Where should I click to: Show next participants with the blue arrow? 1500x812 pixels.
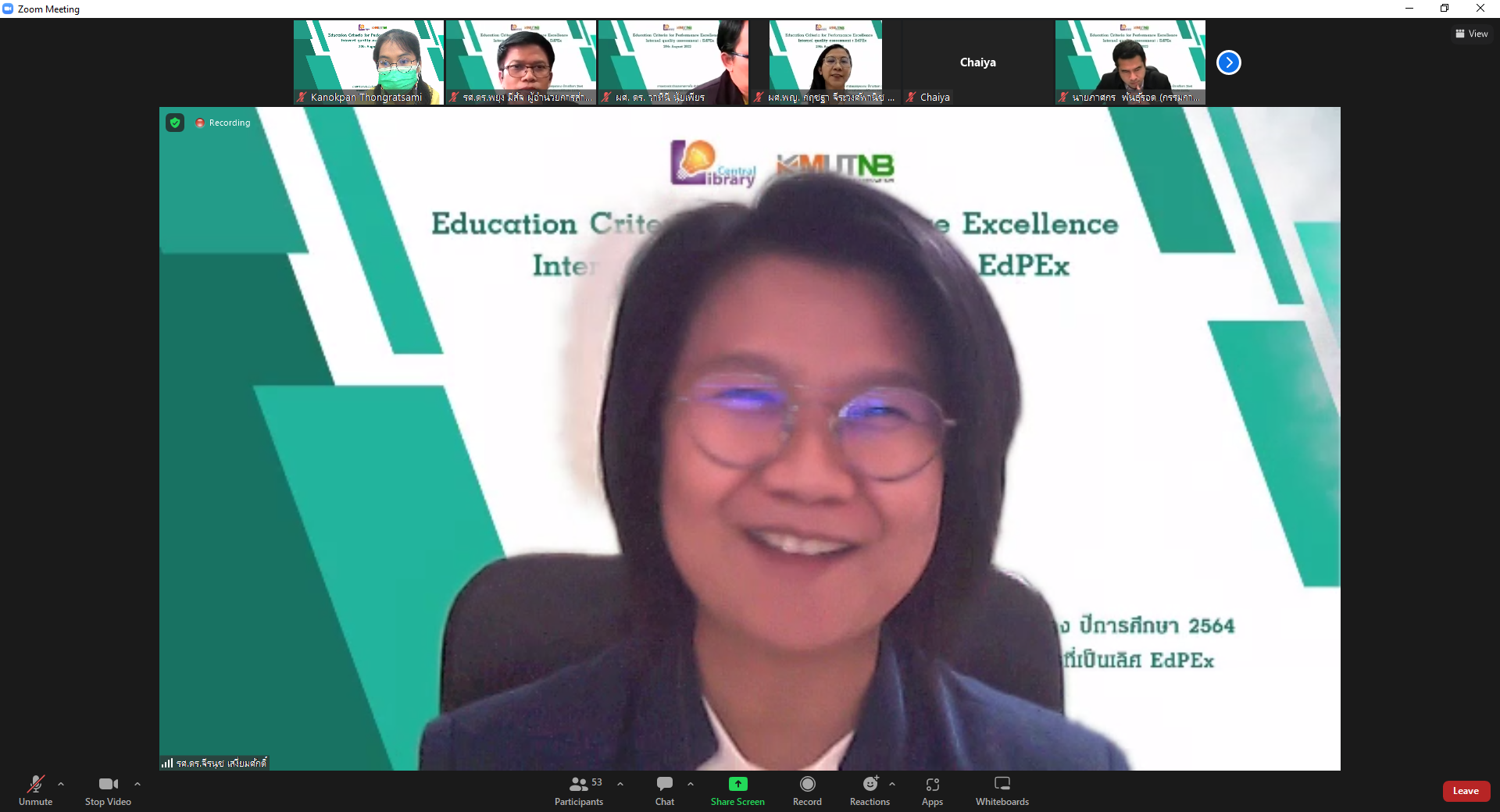click(1229, 62)
